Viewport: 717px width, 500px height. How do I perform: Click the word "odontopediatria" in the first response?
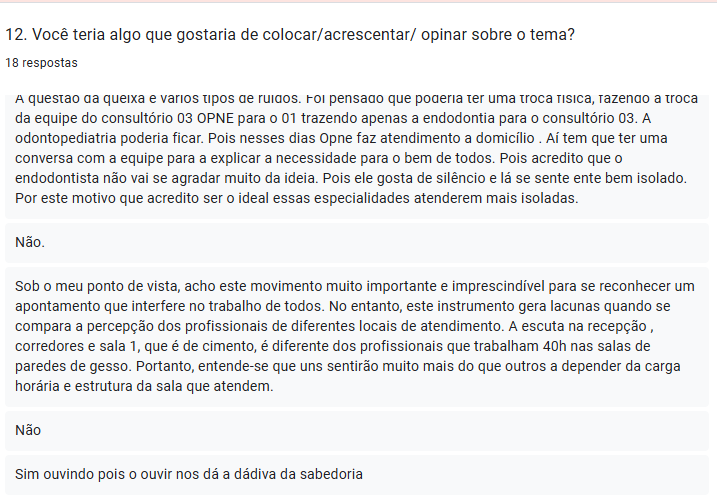(x=68, y=137)
